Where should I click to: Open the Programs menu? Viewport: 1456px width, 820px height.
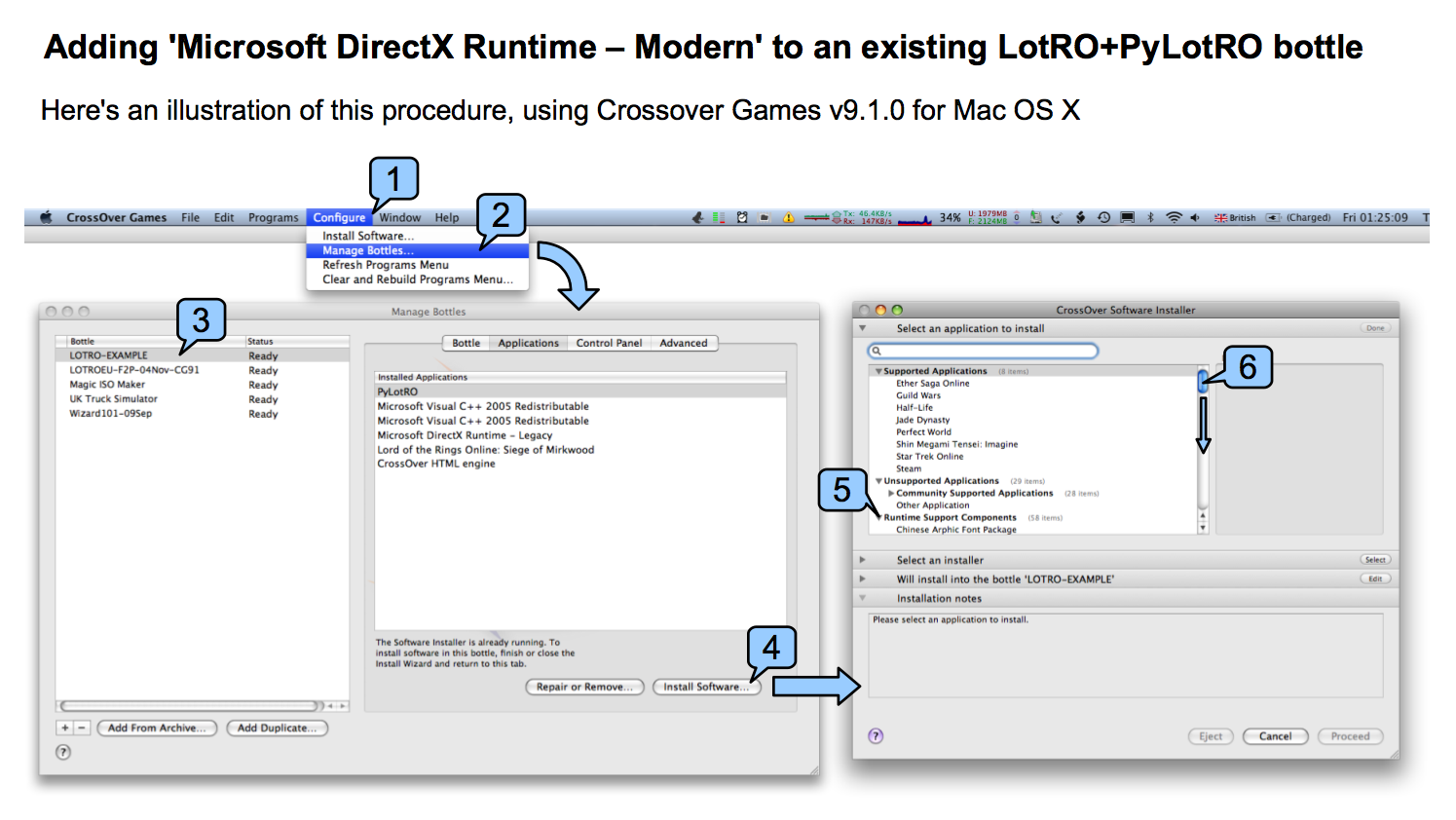tap(273, 217)
